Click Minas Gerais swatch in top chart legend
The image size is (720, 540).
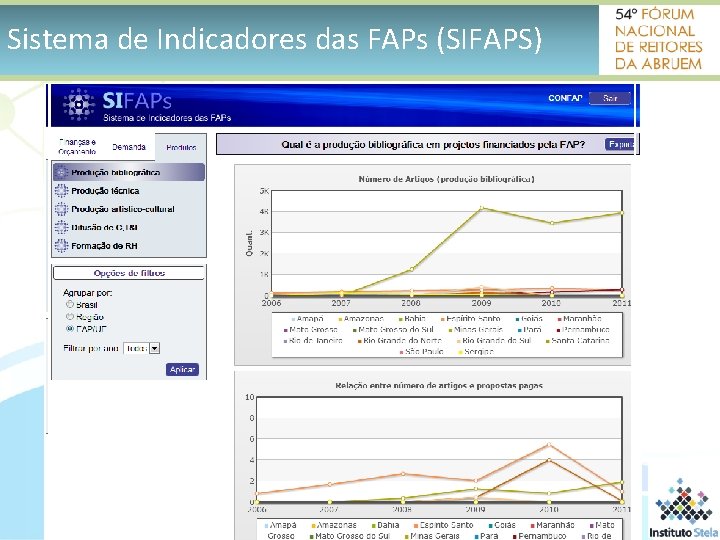coord(450,330)
